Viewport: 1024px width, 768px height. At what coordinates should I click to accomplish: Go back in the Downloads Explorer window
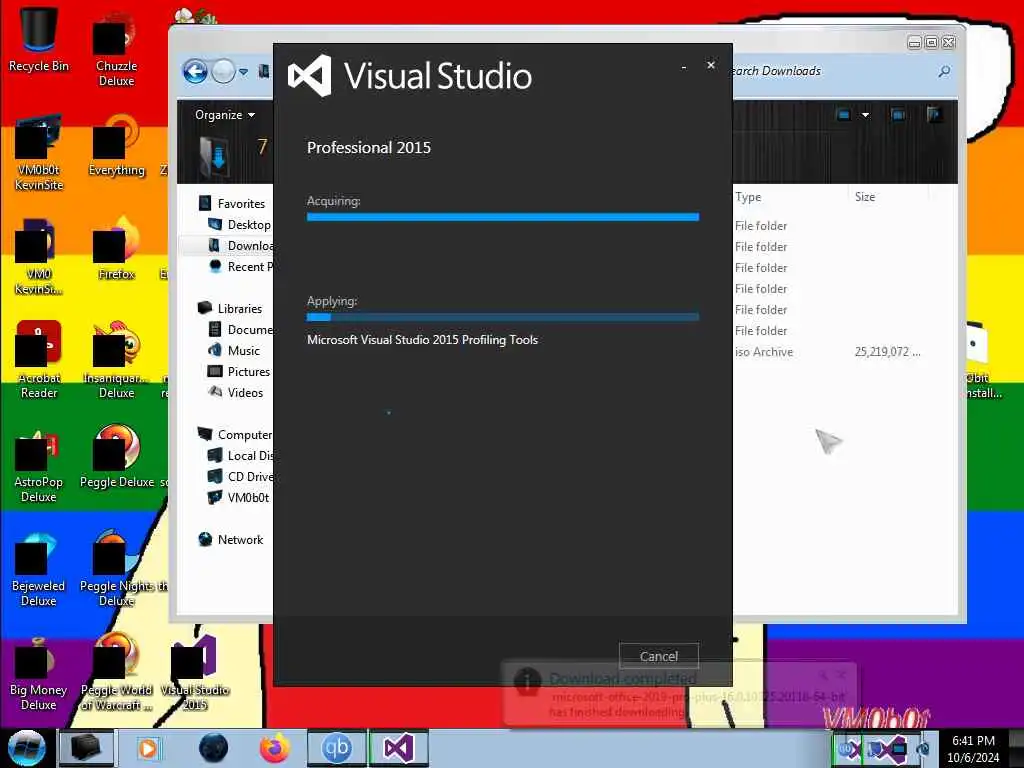click(195, 71)
